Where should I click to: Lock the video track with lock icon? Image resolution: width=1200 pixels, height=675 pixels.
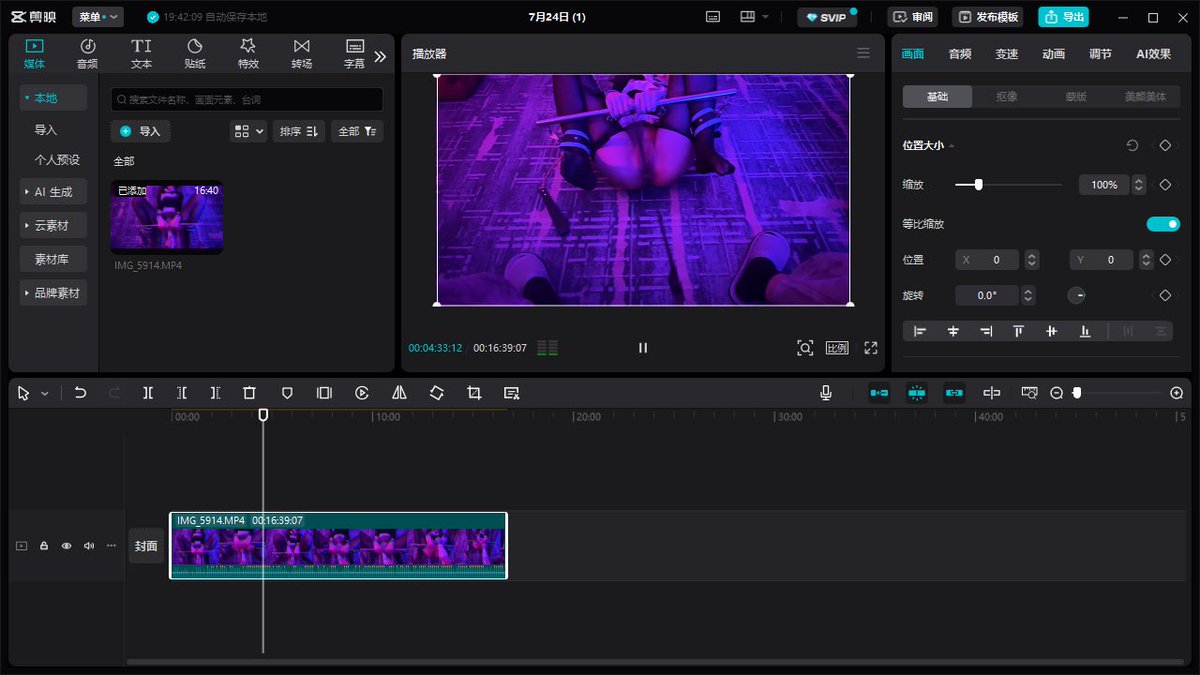(44, 546)
